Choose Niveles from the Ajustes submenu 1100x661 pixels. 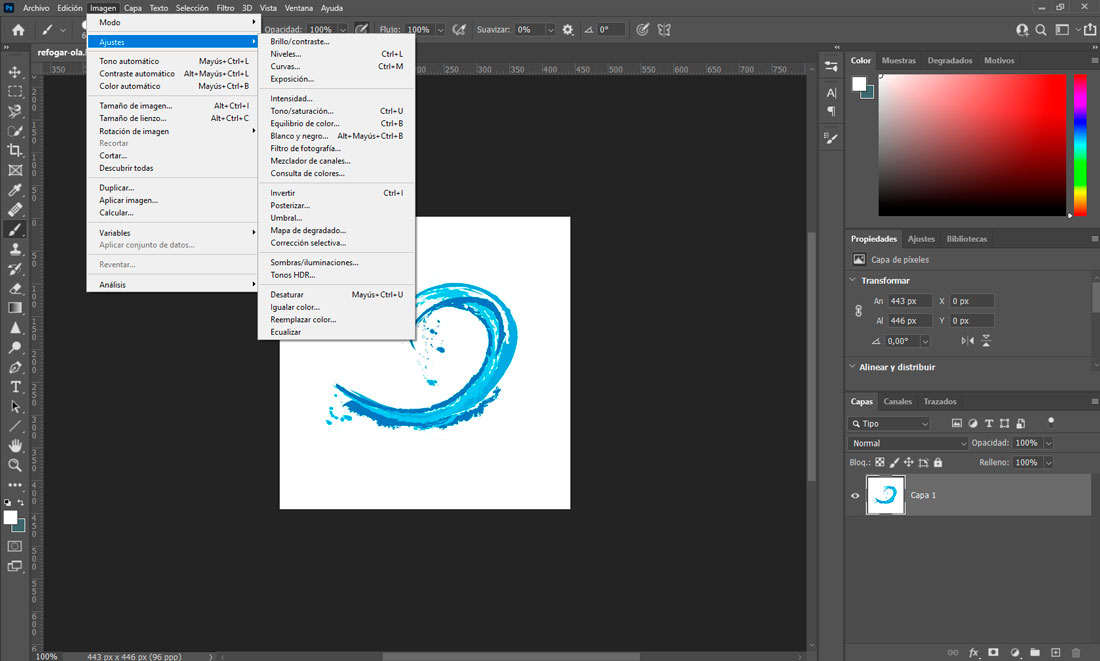point(286,54)
